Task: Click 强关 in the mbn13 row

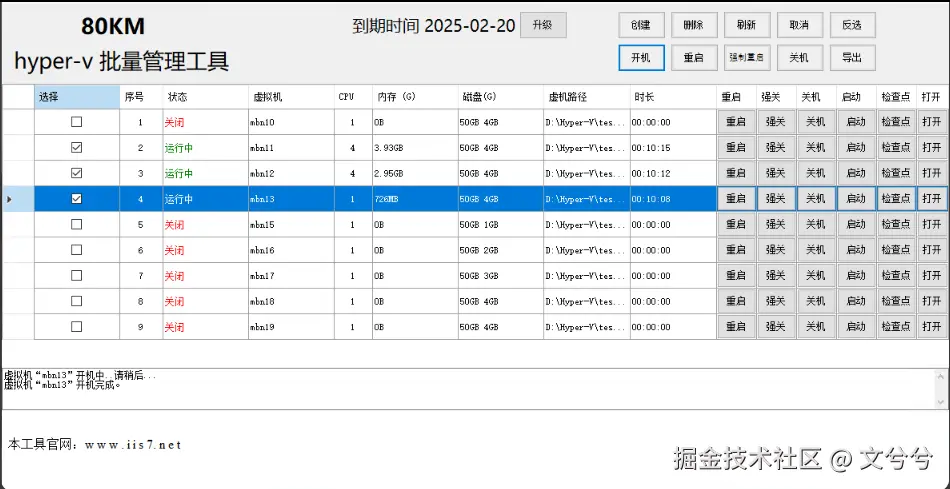Action: pyautogui.click(x=776, y=199)
